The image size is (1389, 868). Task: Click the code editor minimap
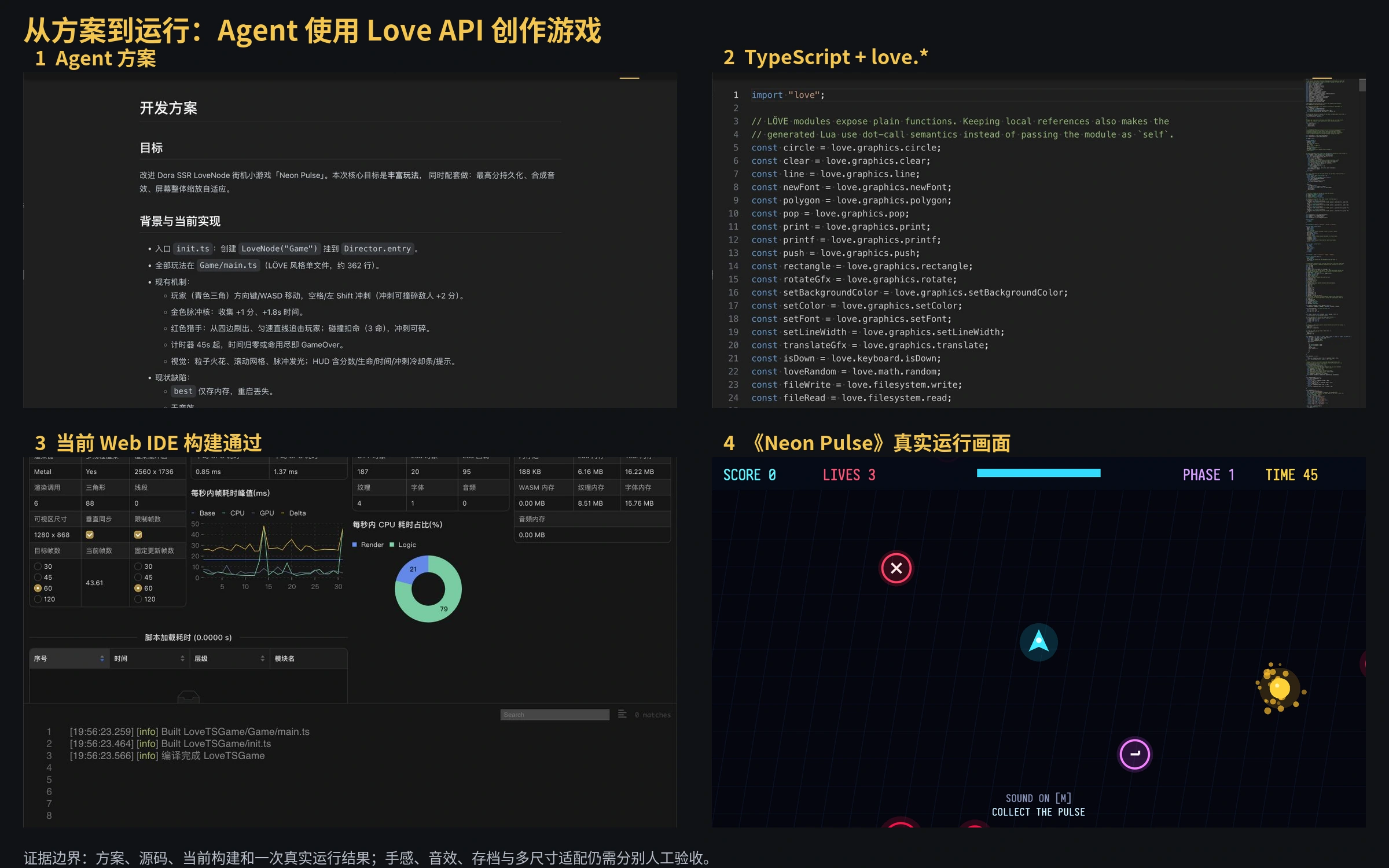[x=1331, y=243]
